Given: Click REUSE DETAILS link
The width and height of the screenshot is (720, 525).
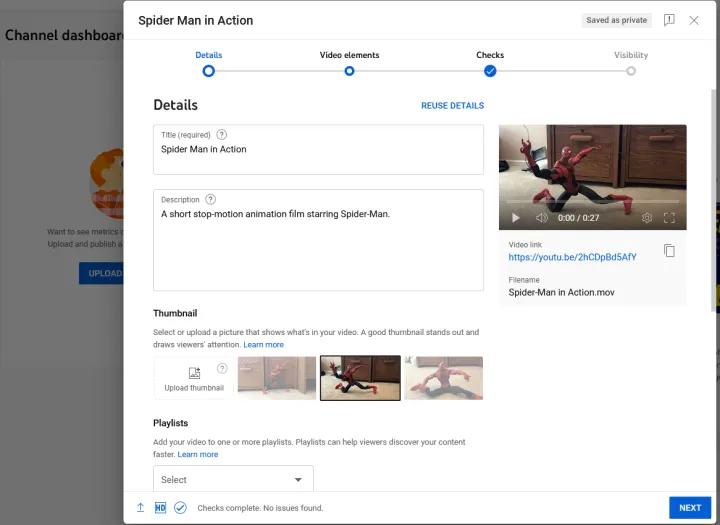Looking at the screenshot, I should (x=452, y=105).
